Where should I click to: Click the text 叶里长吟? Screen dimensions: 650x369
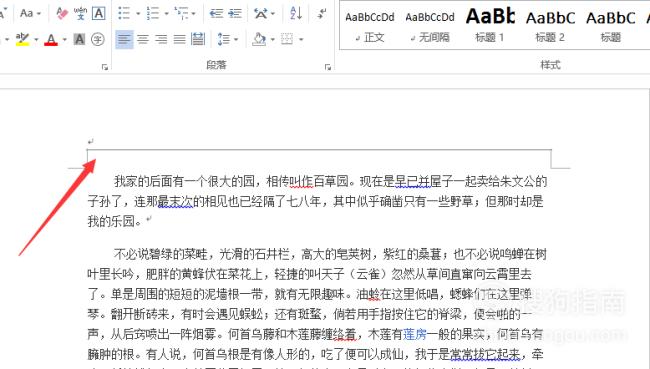[x=111, y=274]
